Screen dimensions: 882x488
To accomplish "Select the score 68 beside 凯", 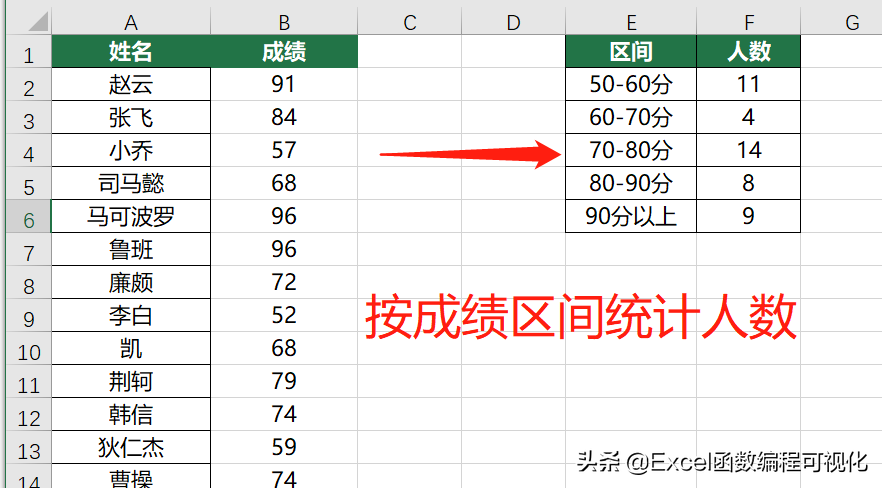I will (x=284, y=349).
